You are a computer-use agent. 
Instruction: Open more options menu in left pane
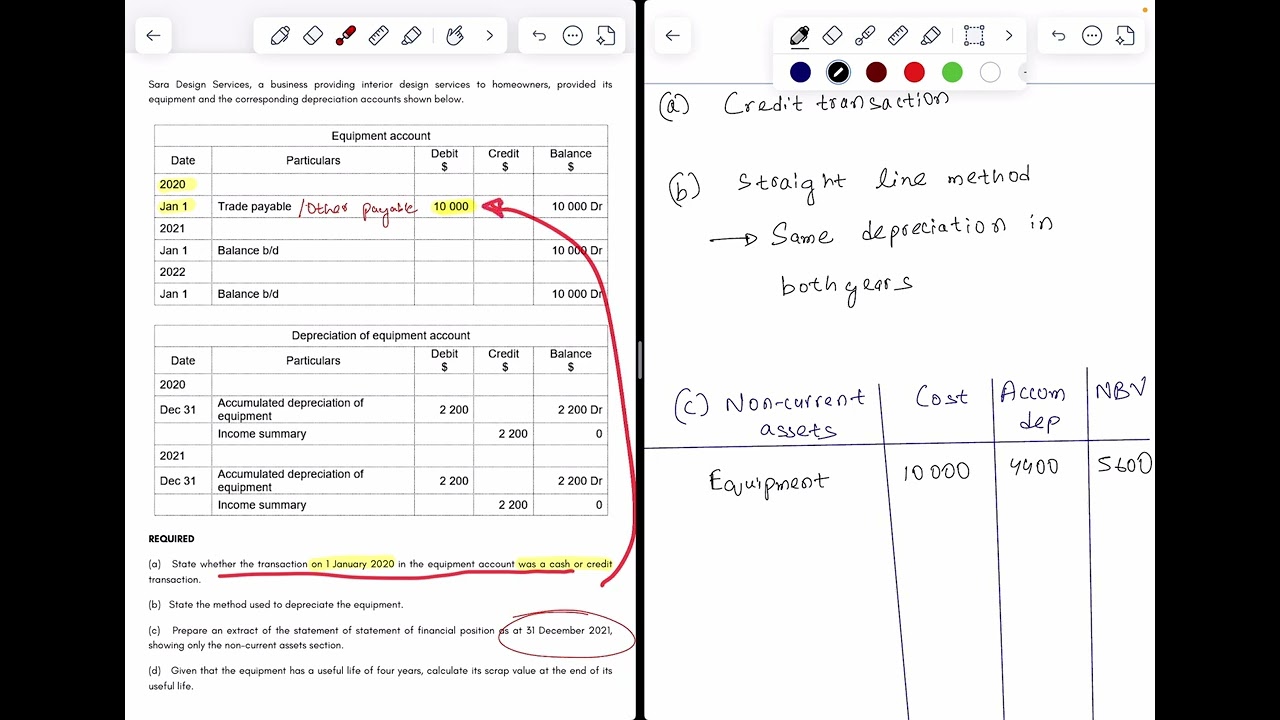(572, 35)
